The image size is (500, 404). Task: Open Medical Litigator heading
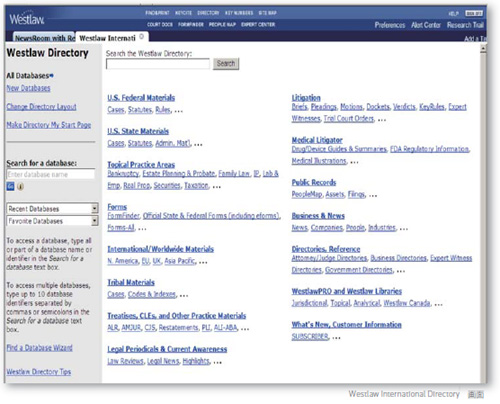click(x=317, y=140)
